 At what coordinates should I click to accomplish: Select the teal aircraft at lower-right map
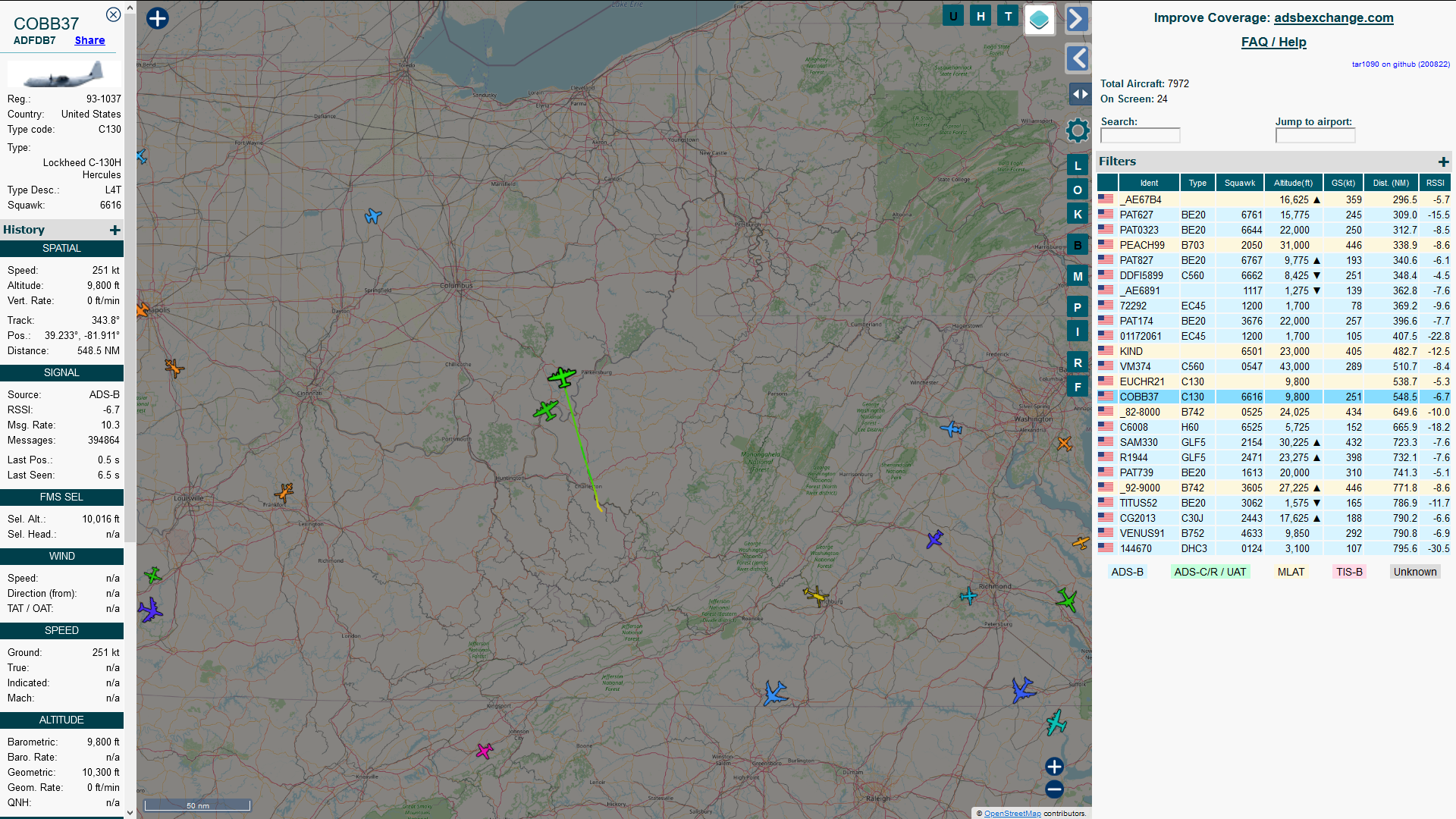coord(1056,722)
